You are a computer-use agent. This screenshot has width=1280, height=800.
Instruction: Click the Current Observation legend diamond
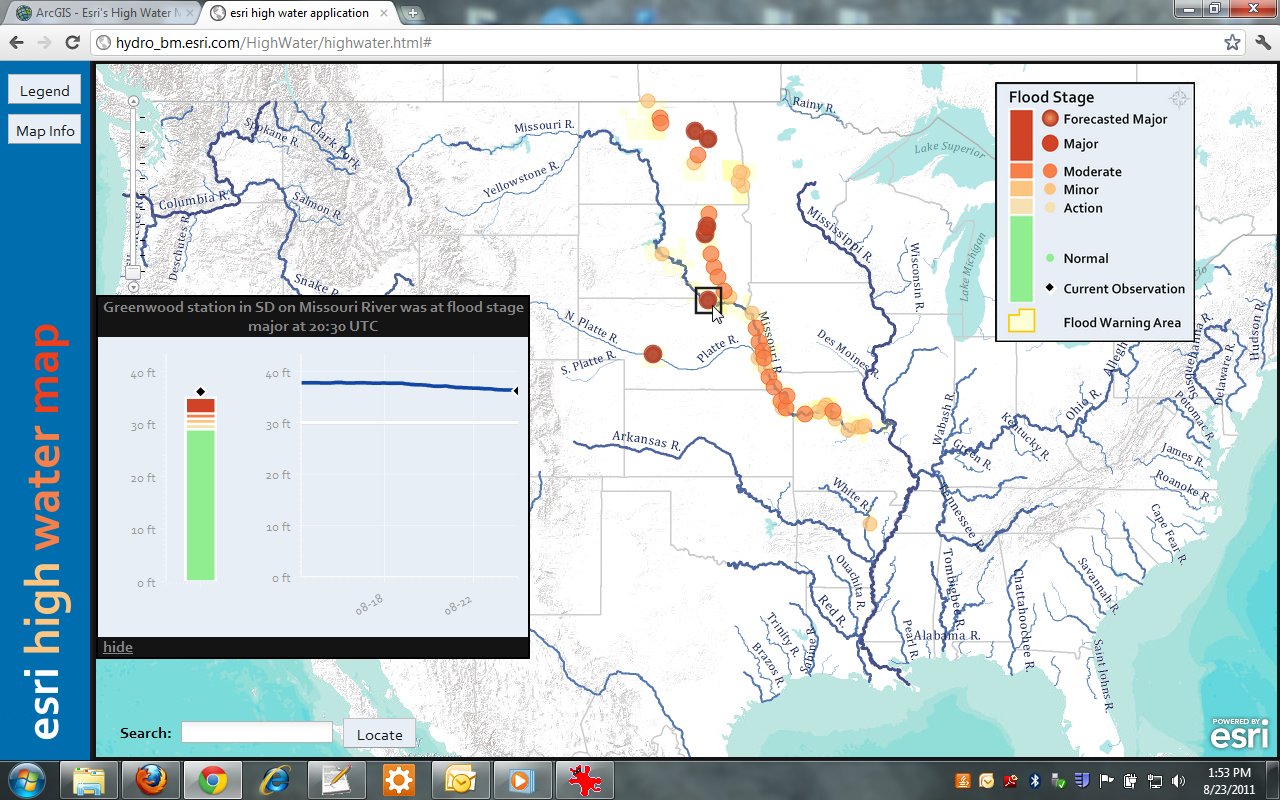point(1050,288)
